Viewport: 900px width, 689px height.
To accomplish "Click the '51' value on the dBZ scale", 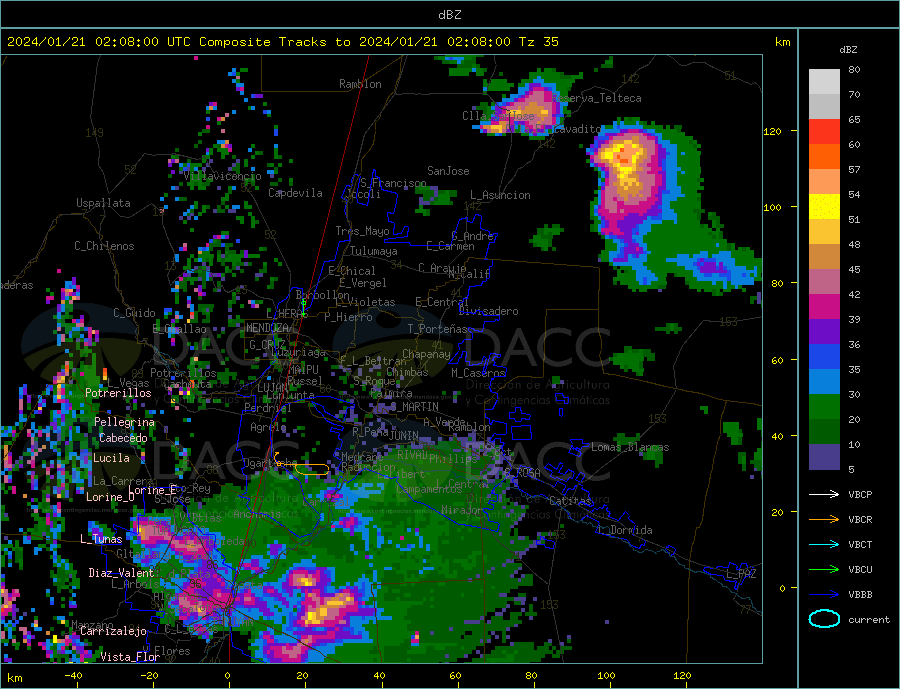I will click(x=854, y=219).
